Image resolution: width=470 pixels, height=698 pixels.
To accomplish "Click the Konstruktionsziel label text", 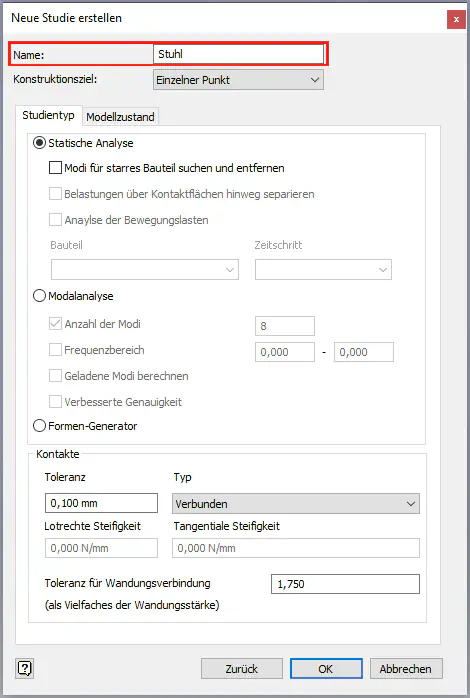I will [x=55, y=79].
